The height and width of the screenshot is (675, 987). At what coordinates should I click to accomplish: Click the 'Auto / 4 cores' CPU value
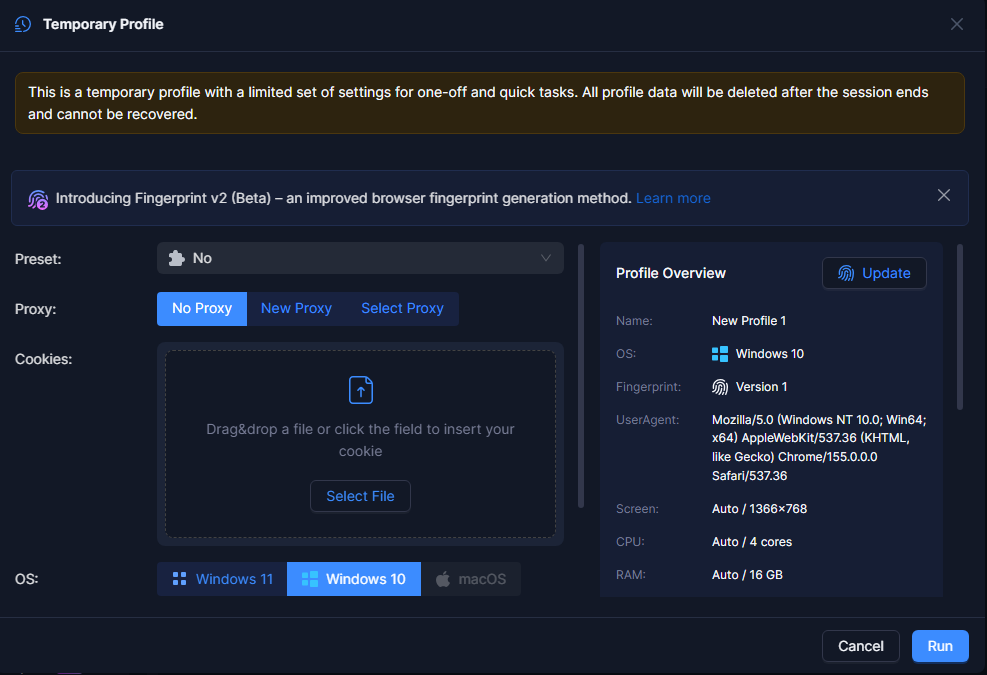[x=752, y=542]
